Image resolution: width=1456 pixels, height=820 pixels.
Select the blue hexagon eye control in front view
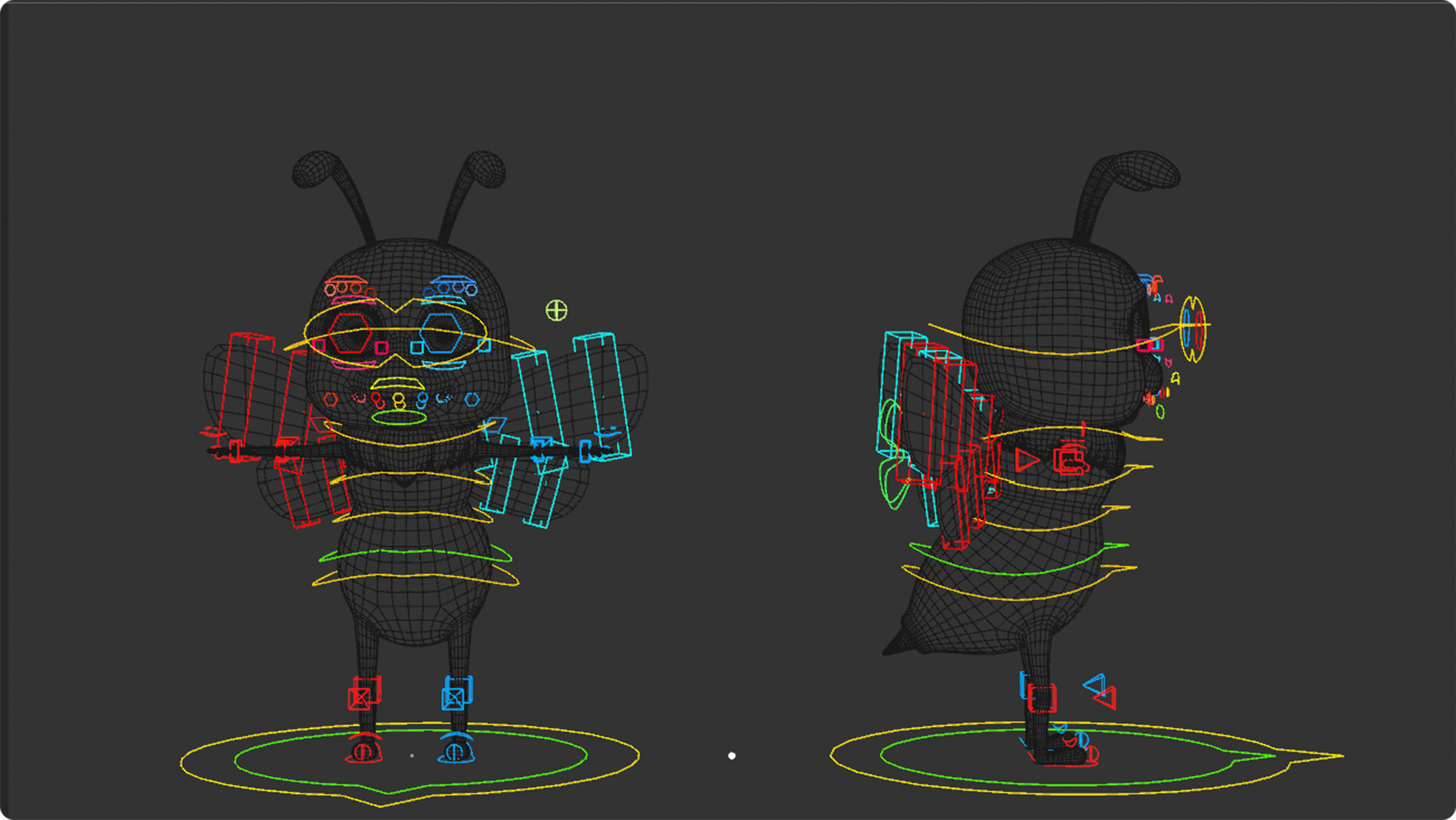point(441,333)
